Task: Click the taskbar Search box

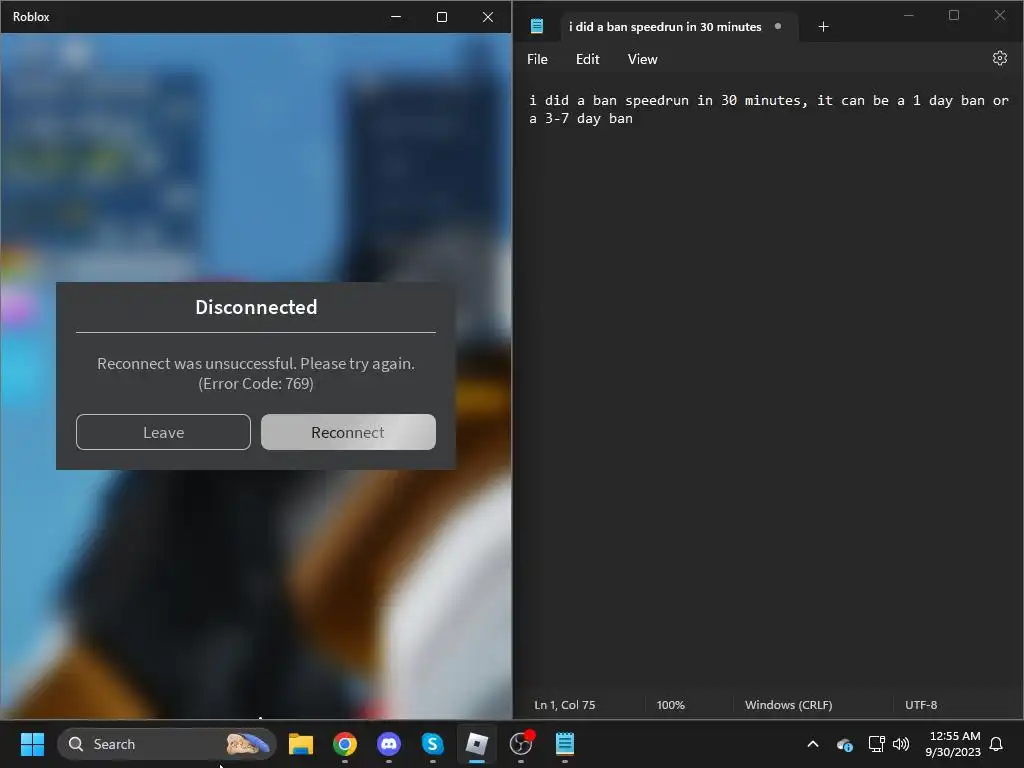Action: tap(167, 744)
